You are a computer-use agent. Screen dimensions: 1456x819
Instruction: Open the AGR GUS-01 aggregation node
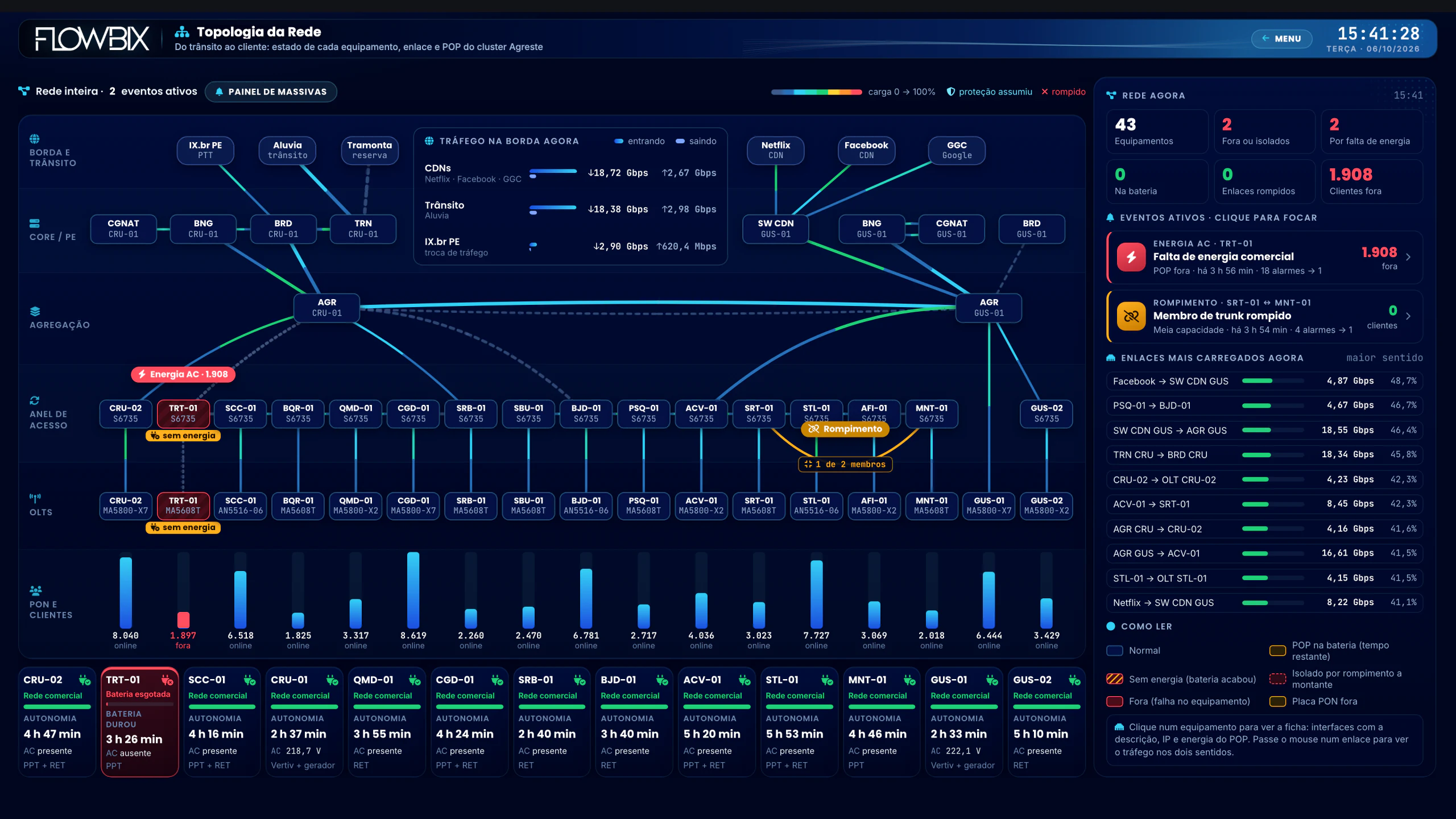[x=988, y=308]
